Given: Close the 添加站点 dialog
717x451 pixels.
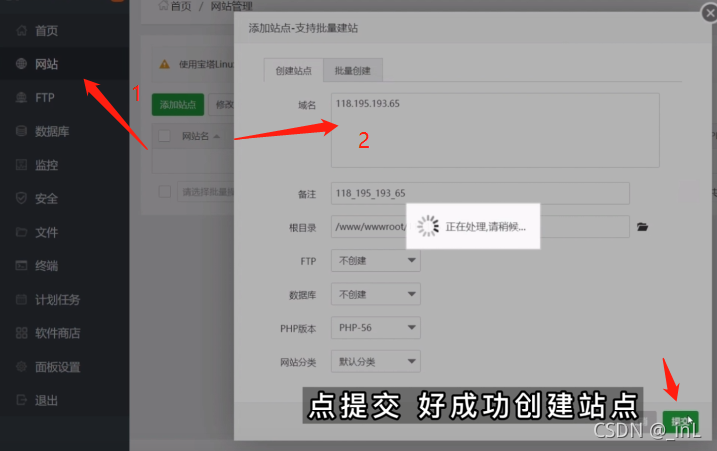Looking at the screenshot, I should [x=709, y=13].
